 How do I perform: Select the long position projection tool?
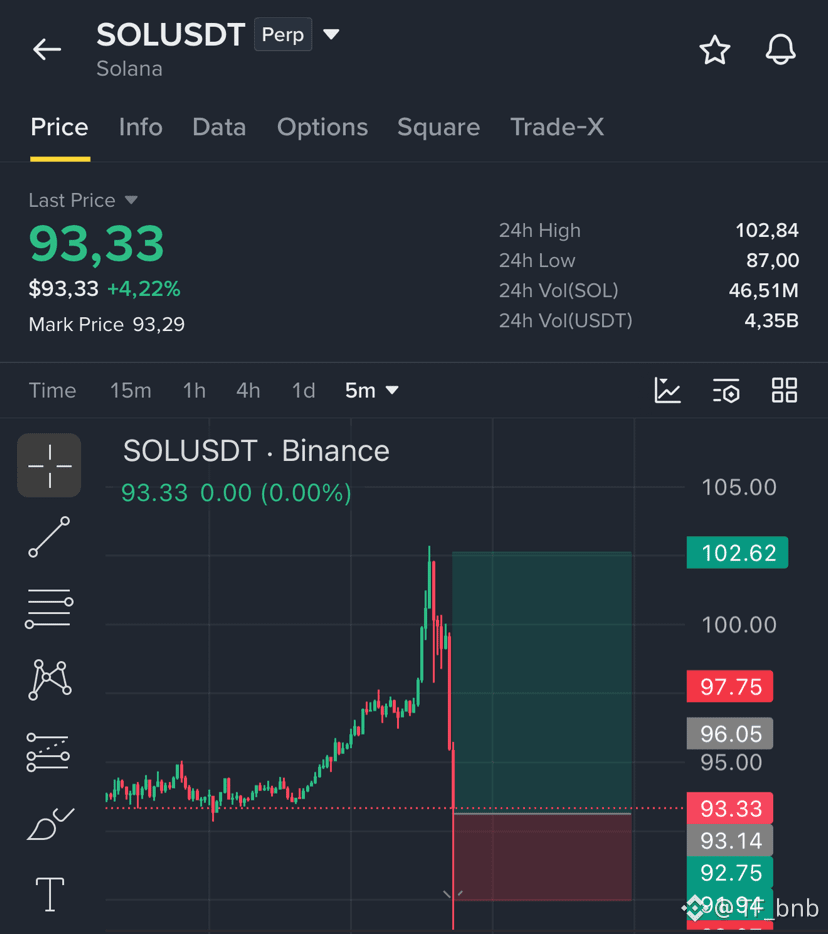point(48,752)
